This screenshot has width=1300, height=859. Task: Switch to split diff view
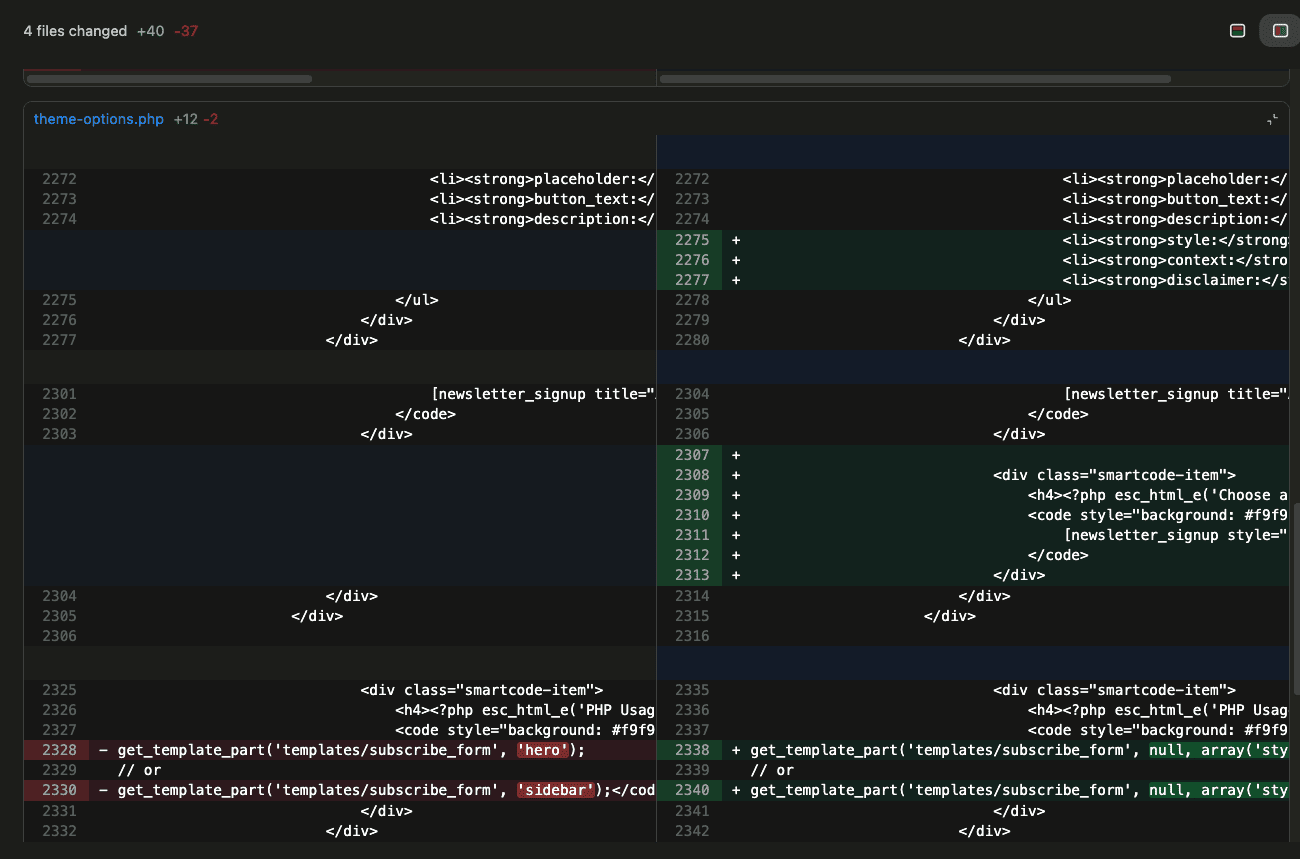[x=1279, y=30]
